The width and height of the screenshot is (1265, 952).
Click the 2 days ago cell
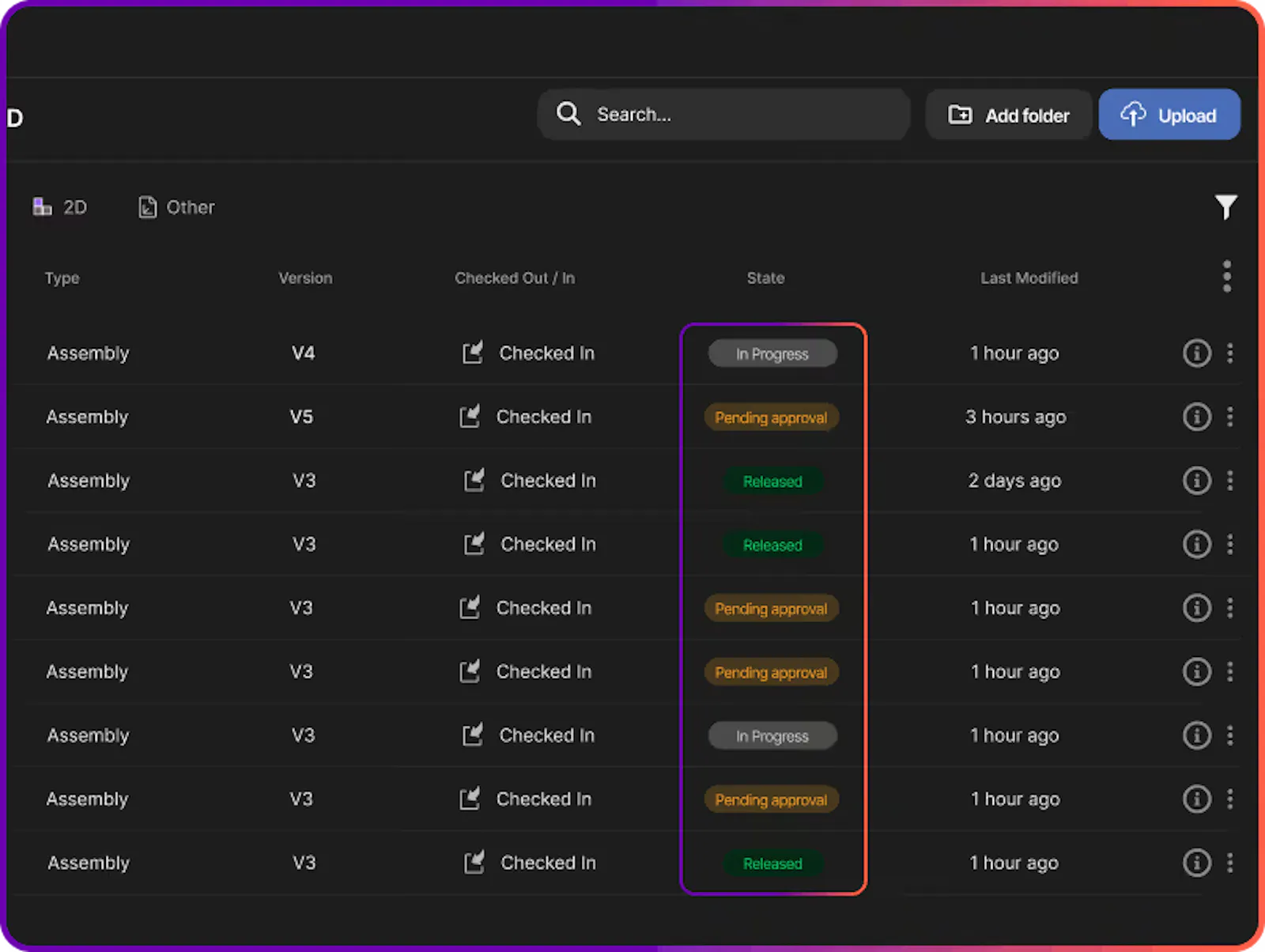point(1015,481)
